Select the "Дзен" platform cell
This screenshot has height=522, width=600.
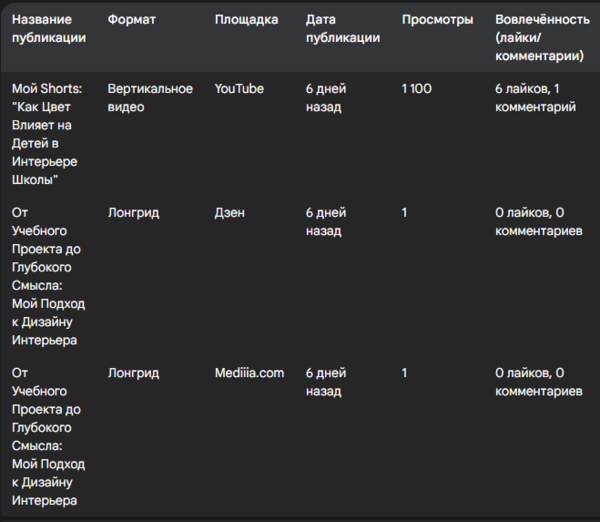230,213
